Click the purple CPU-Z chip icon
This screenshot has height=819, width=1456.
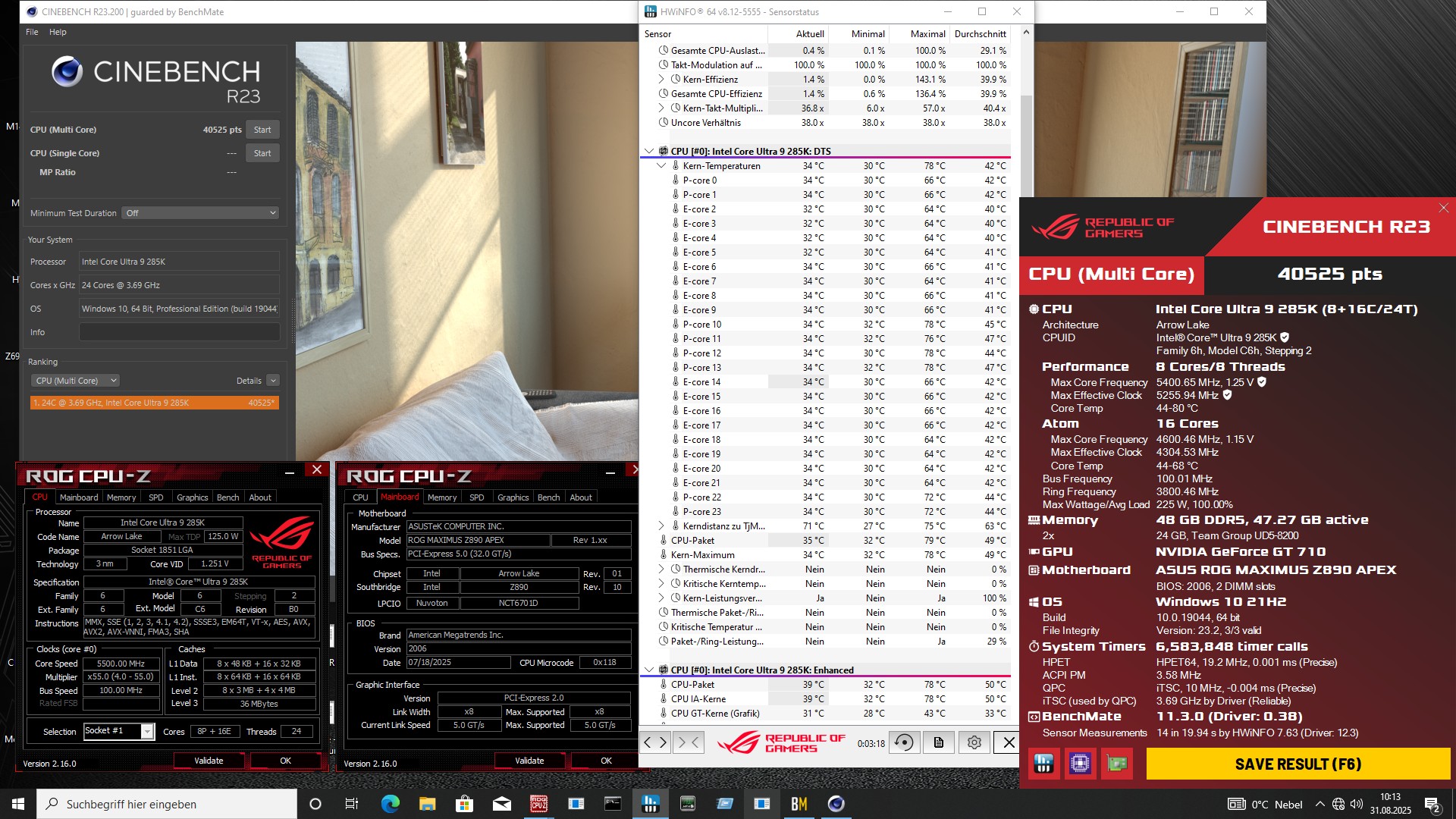pyautogui.click(x=1080, y=764)
